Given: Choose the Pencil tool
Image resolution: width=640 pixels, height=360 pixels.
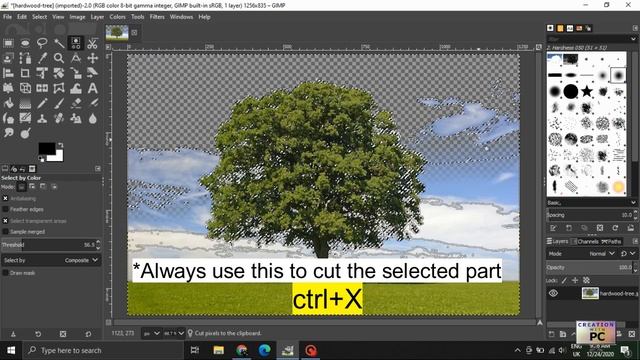Looking at the screenshot, I should [42, 103].
